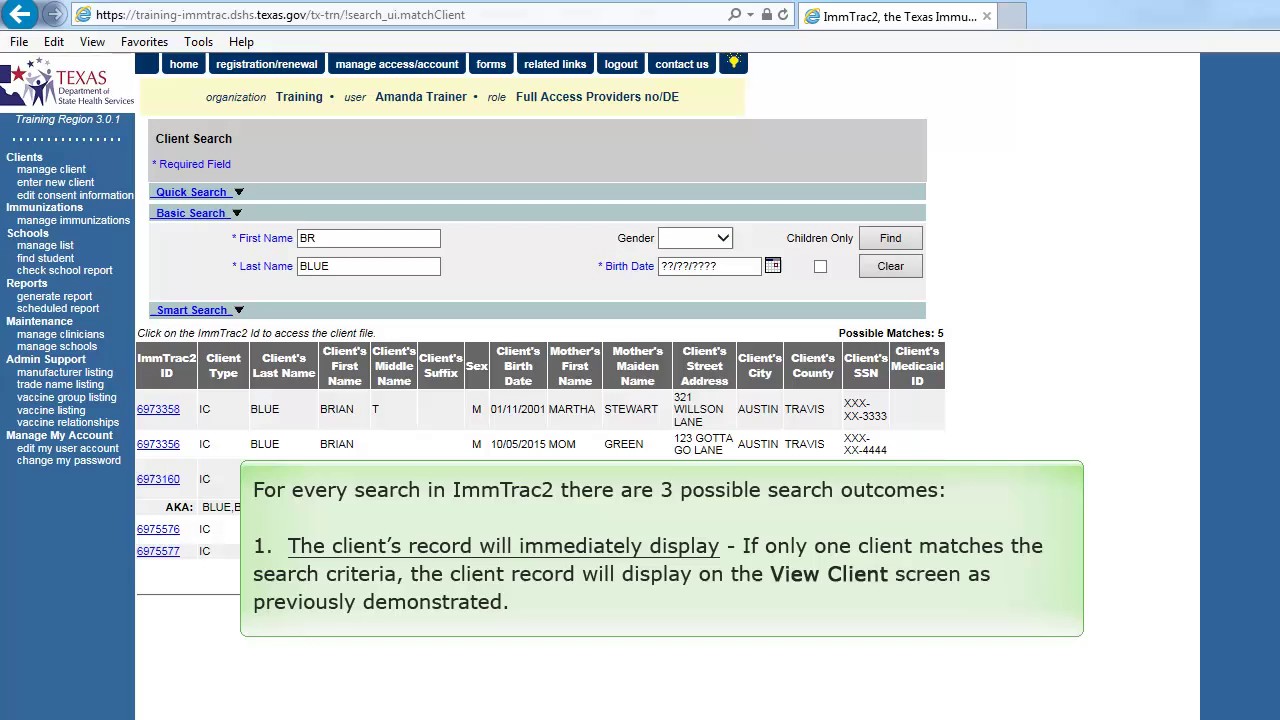Click manage schools link
The height and width of the screenshot is (720, 1280).
(x=57, y=346)
